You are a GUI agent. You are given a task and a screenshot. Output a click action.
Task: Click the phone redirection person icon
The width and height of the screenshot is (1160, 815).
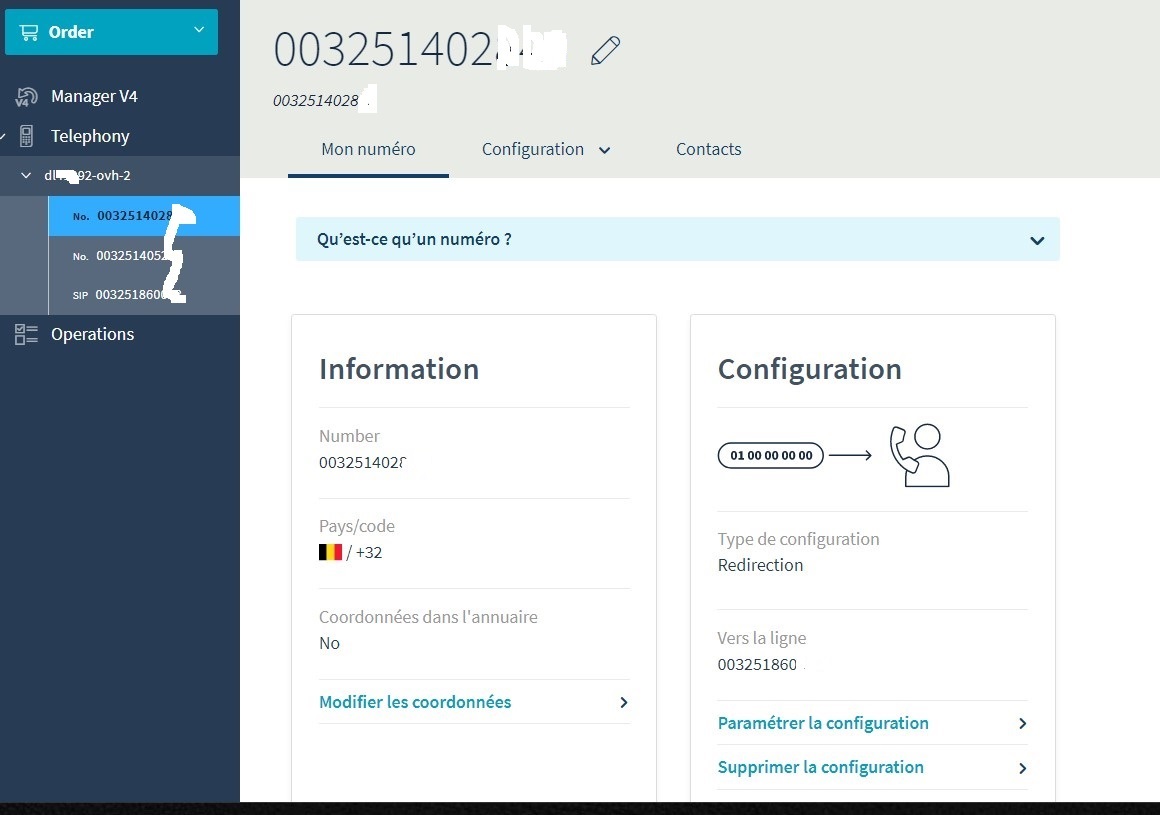click(919, 456)
